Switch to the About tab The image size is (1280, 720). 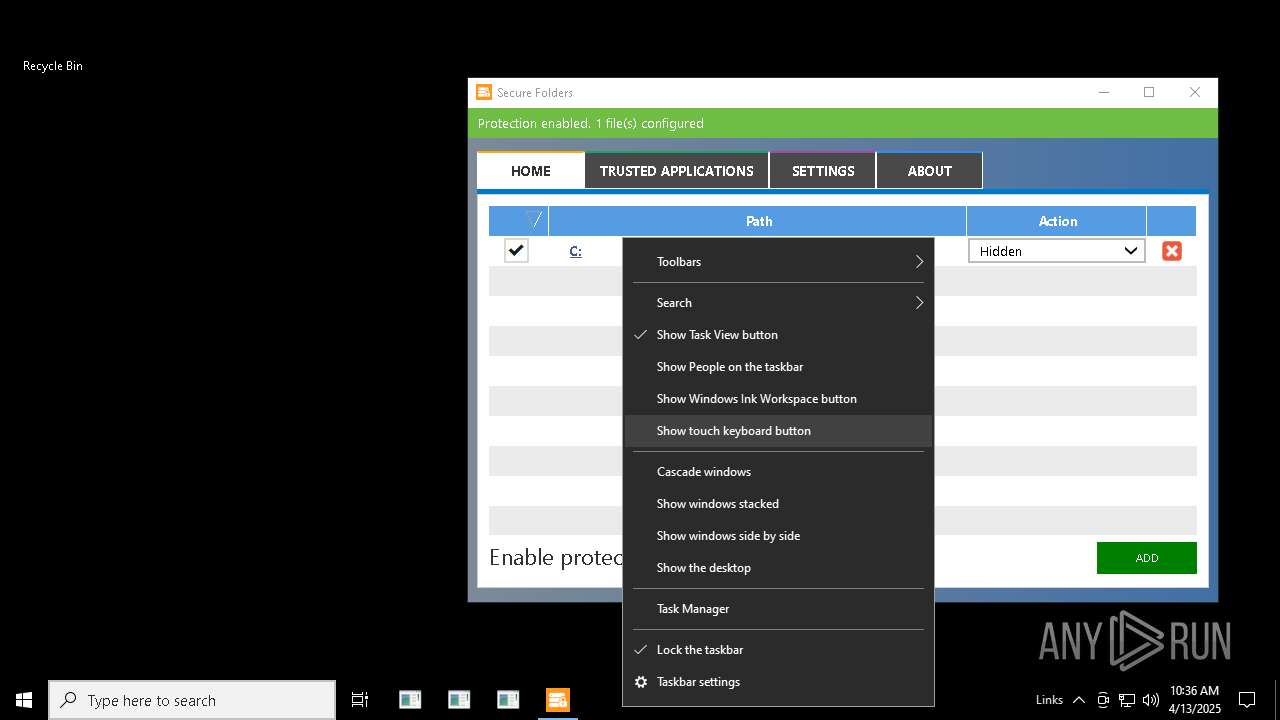click(x=930, y=171)
